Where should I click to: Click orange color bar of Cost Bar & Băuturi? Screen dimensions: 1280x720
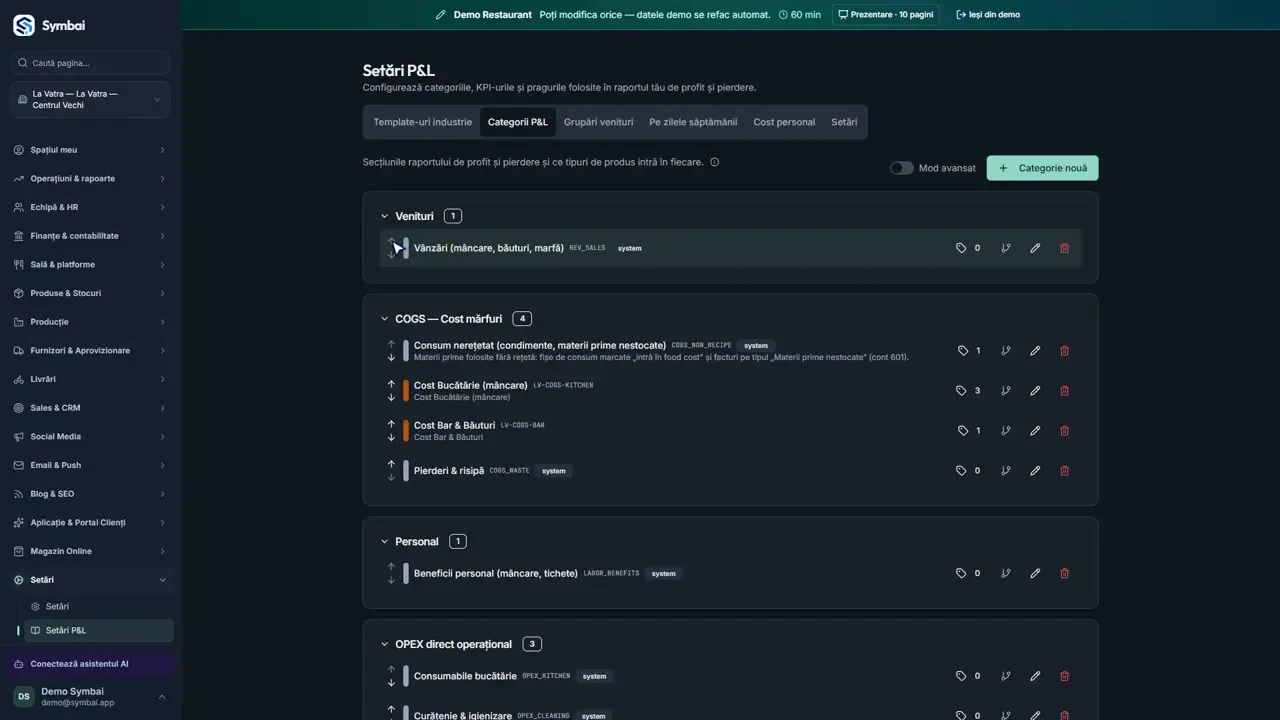click(x=406, y=431)
